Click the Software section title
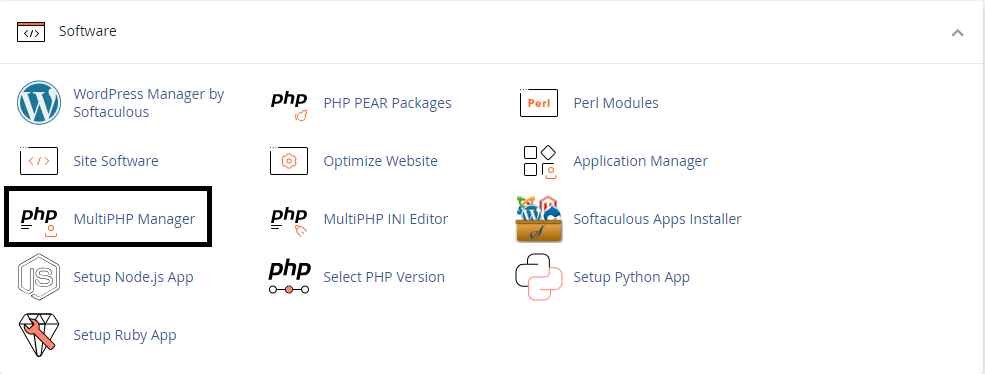985x374 pixels. [x=87, y=31]
